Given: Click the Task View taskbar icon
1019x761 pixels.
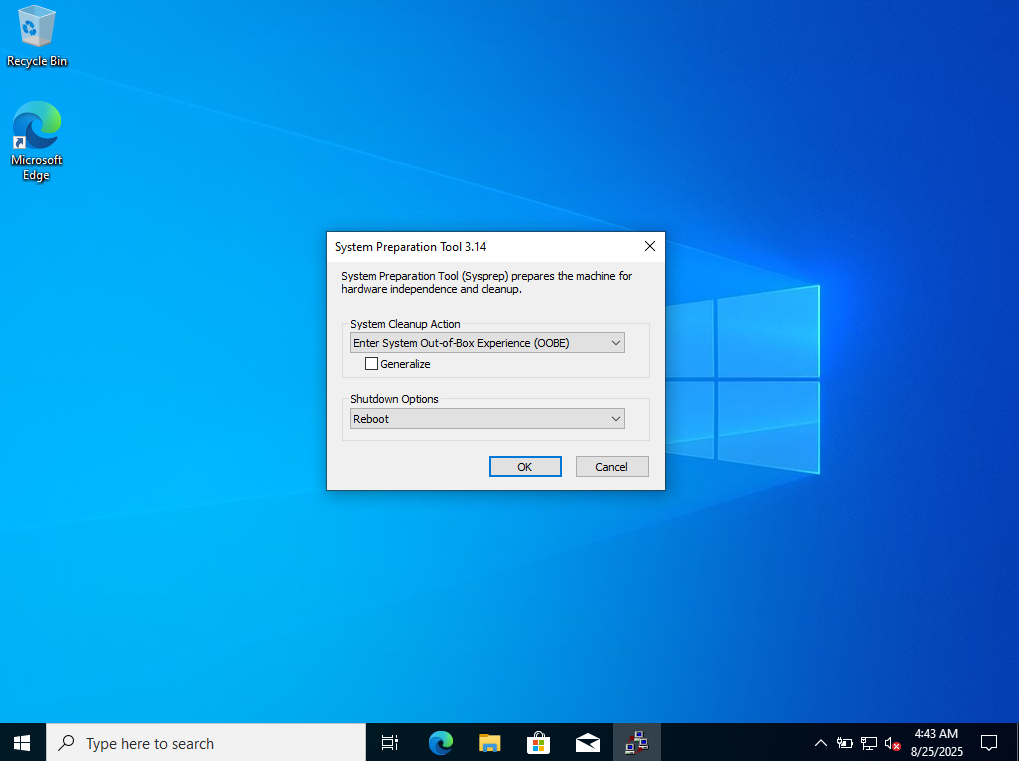Looking at the screenshot, I should click(x=390, y=743).
